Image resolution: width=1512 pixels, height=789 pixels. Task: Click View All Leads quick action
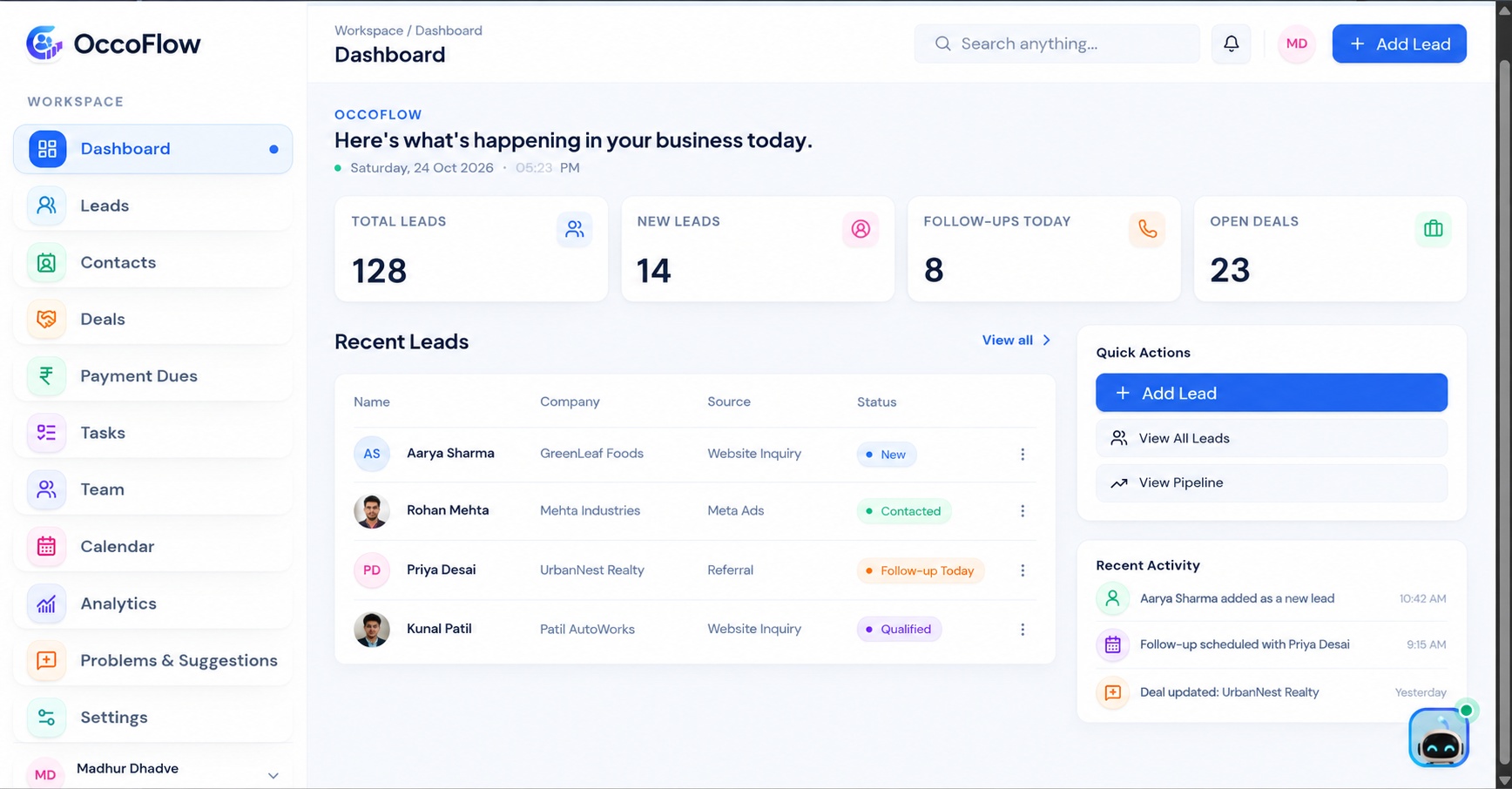(x=1272, y=438)
